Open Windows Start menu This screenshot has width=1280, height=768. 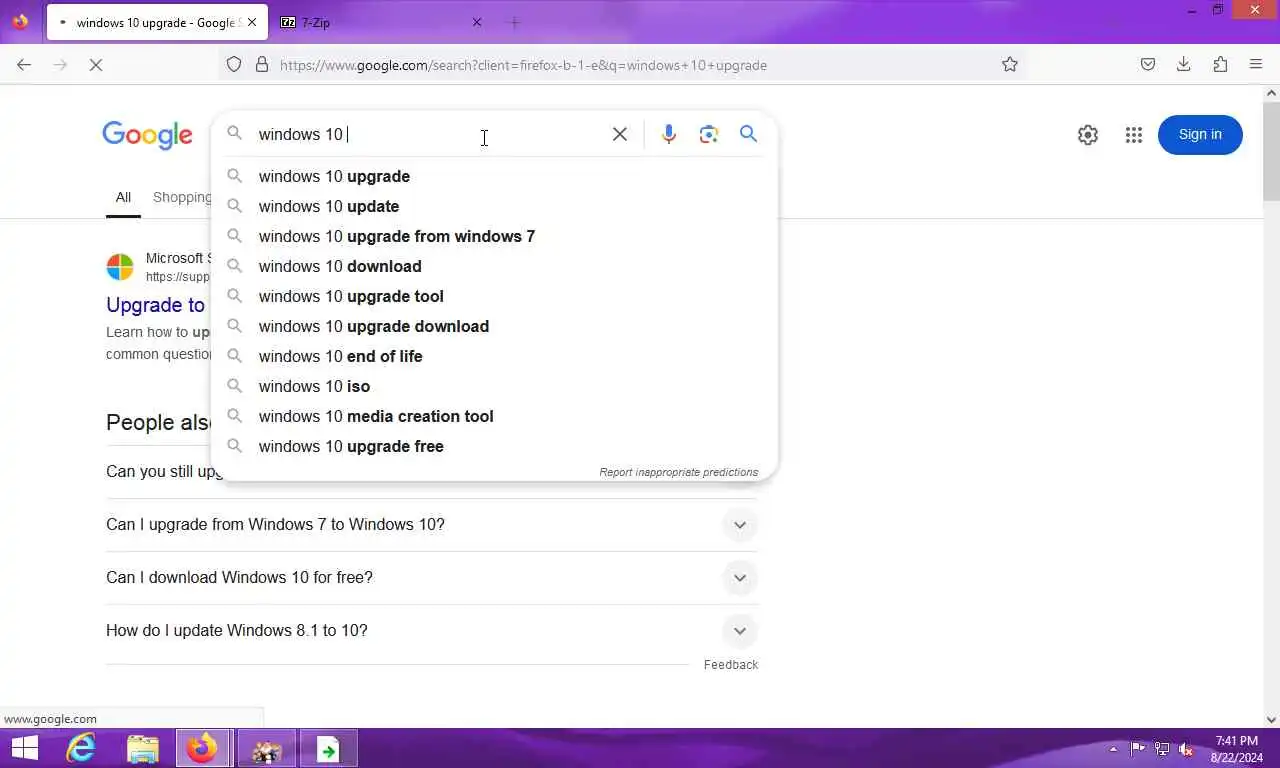(24, 748)
